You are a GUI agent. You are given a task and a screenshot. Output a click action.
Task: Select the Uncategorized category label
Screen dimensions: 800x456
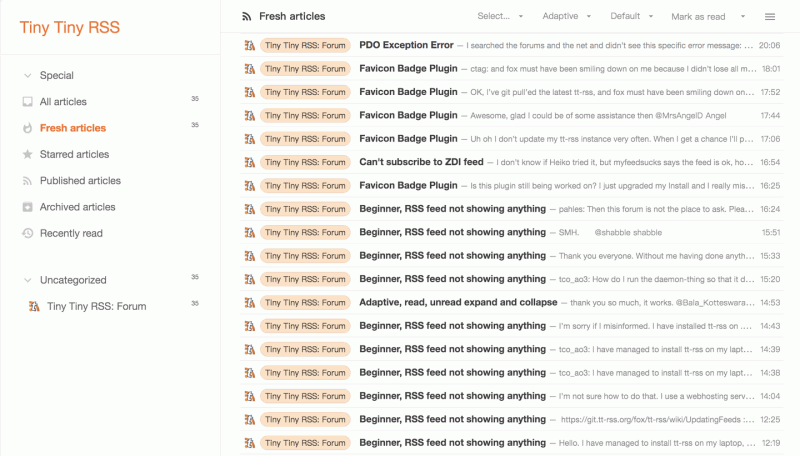[73, 280]
